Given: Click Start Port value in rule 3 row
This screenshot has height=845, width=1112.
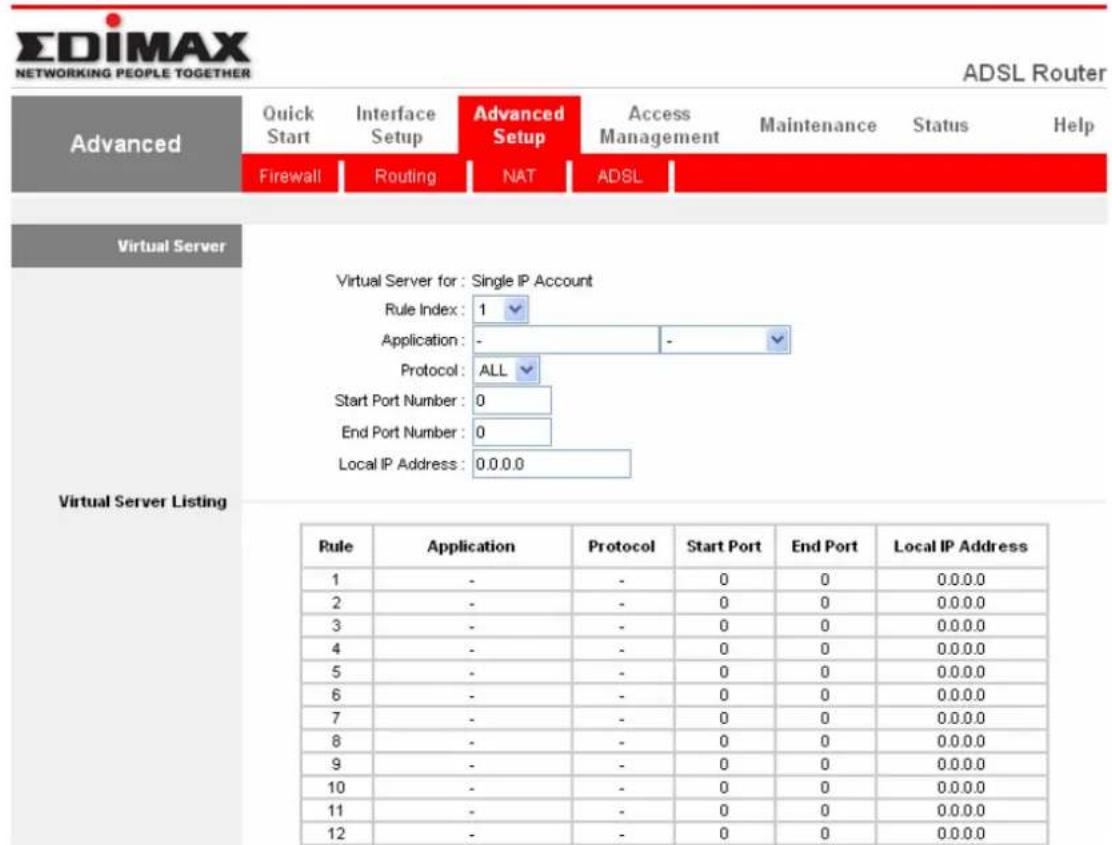Looking at the screenshot, I should click(x=724, y=626).
